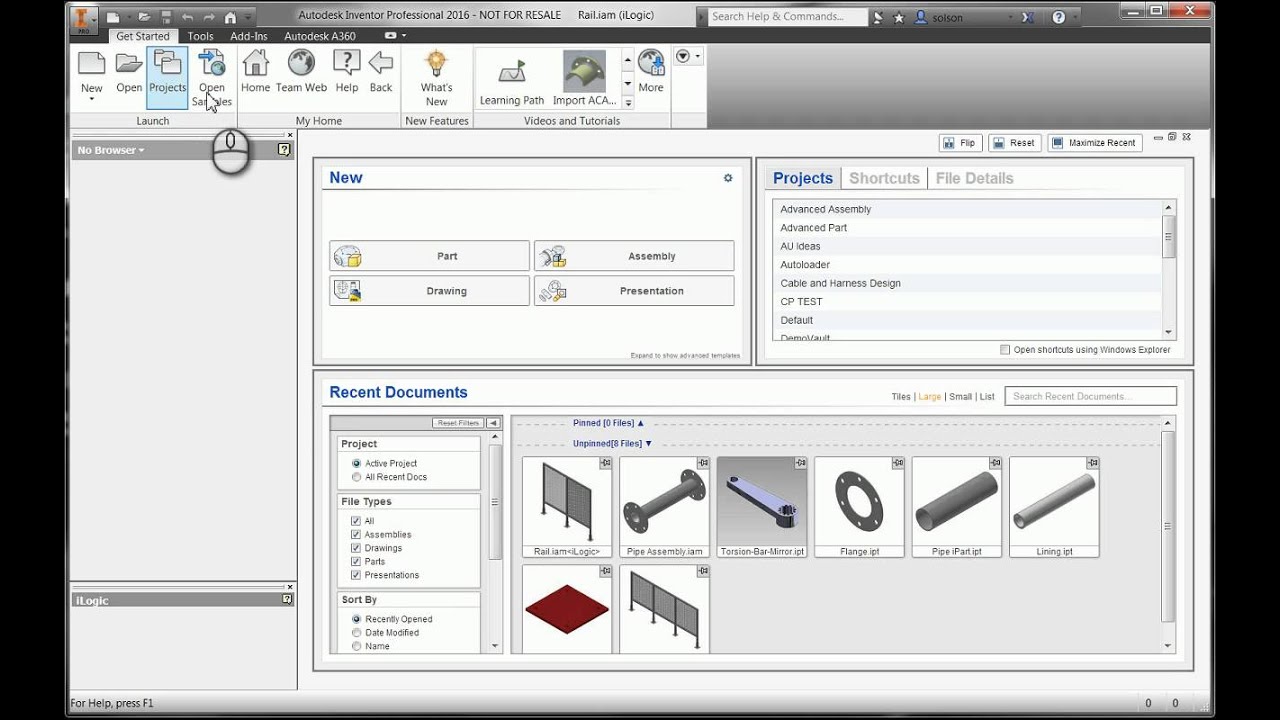Open the Favorites star in the title bar
1280x720 pixels.
898,17
